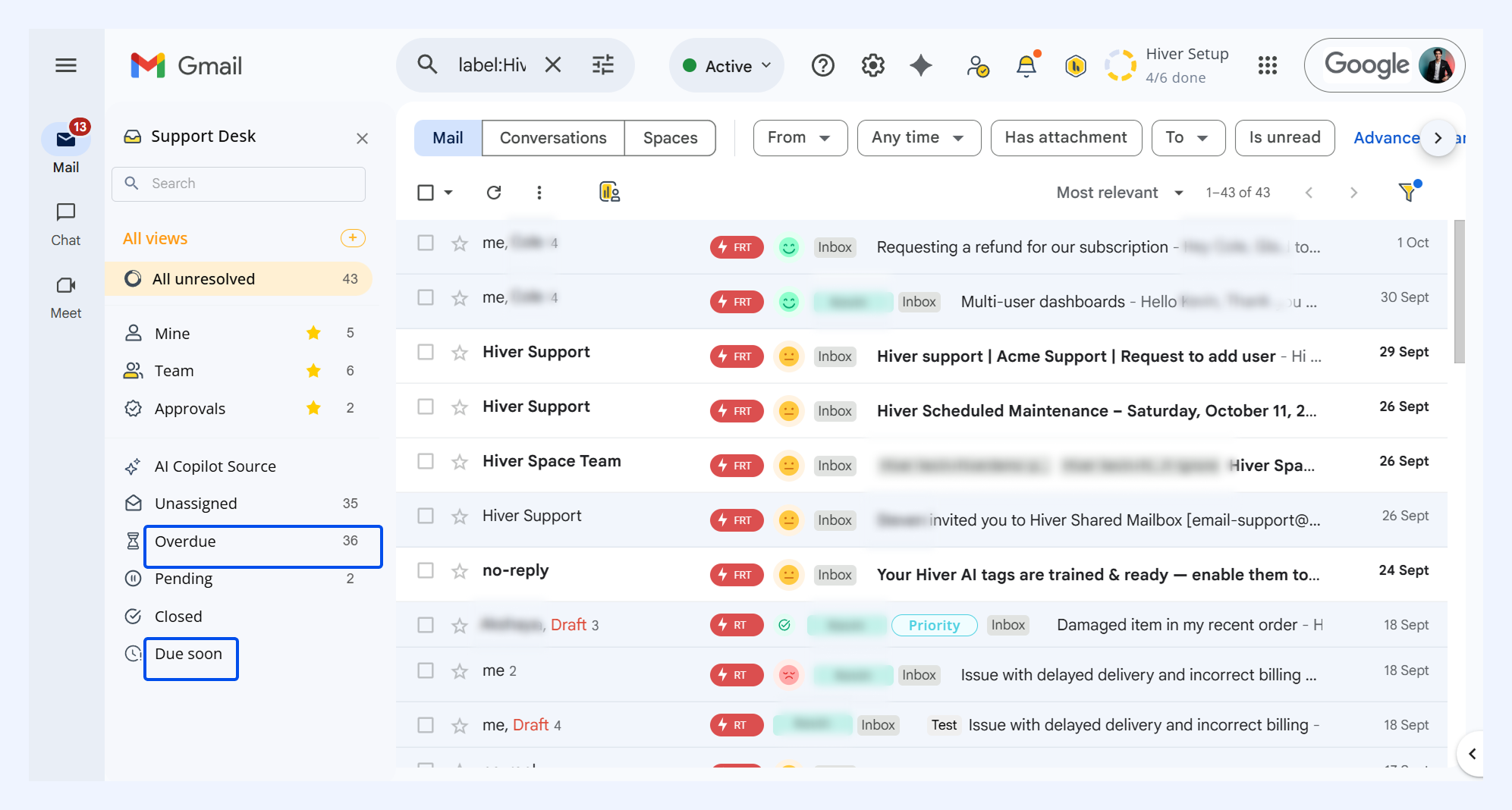The width and height of the screenshot is (1512, 810).
Task: Open Hiver notifications bell
Action: click(1026, 66)
